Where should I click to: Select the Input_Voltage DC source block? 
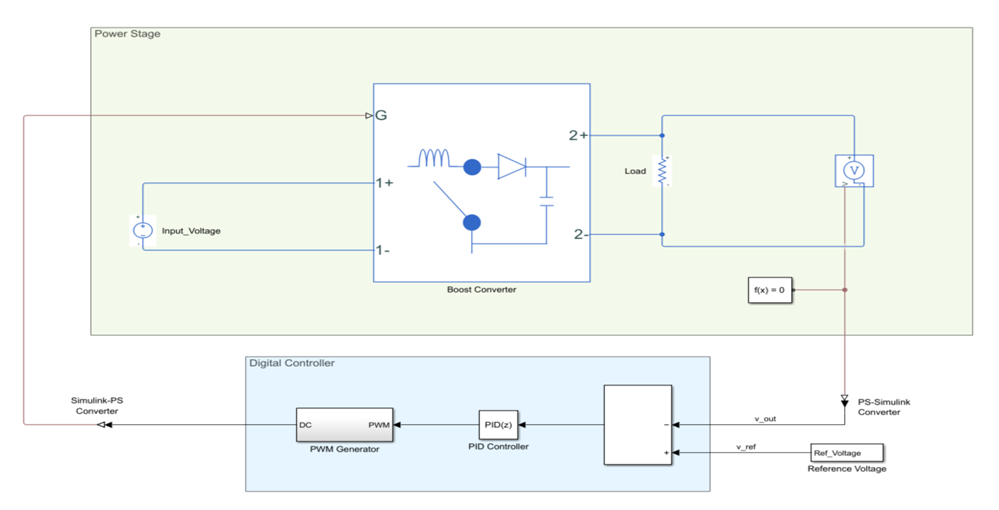[142, 231]
